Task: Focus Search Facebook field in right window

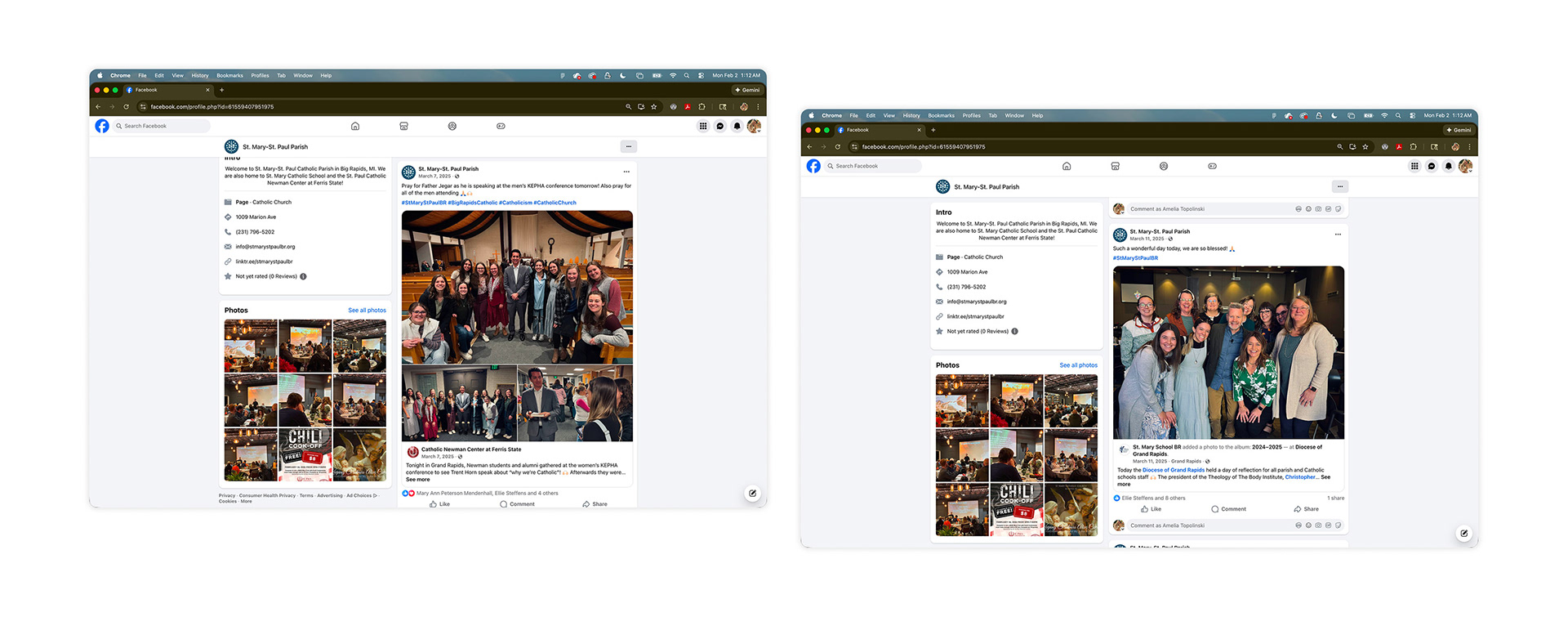Action: tap(873, 166)
